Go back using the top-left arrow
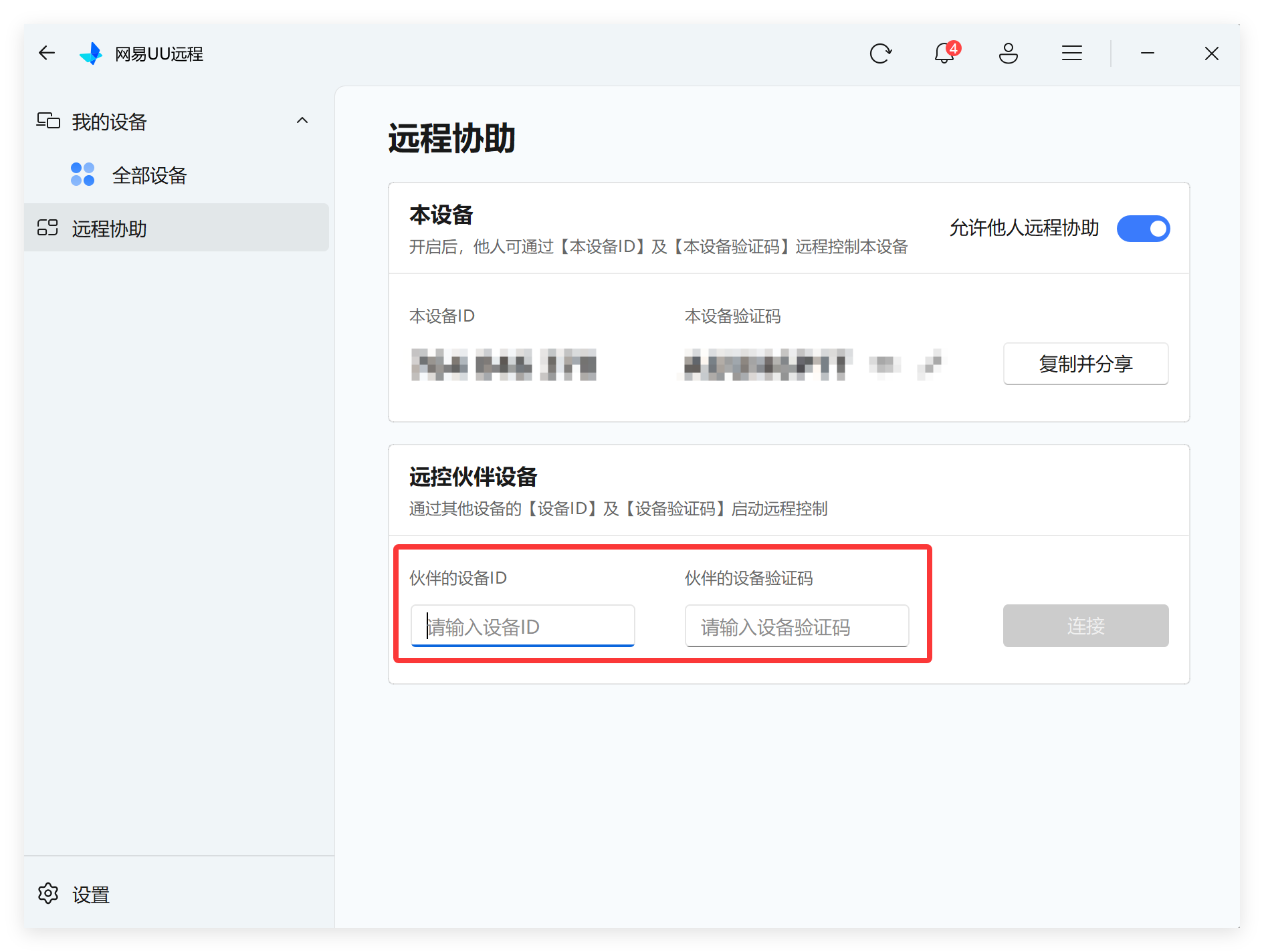Image resolution: width=1264 pixels, height=952 pixels. (47, 53)
